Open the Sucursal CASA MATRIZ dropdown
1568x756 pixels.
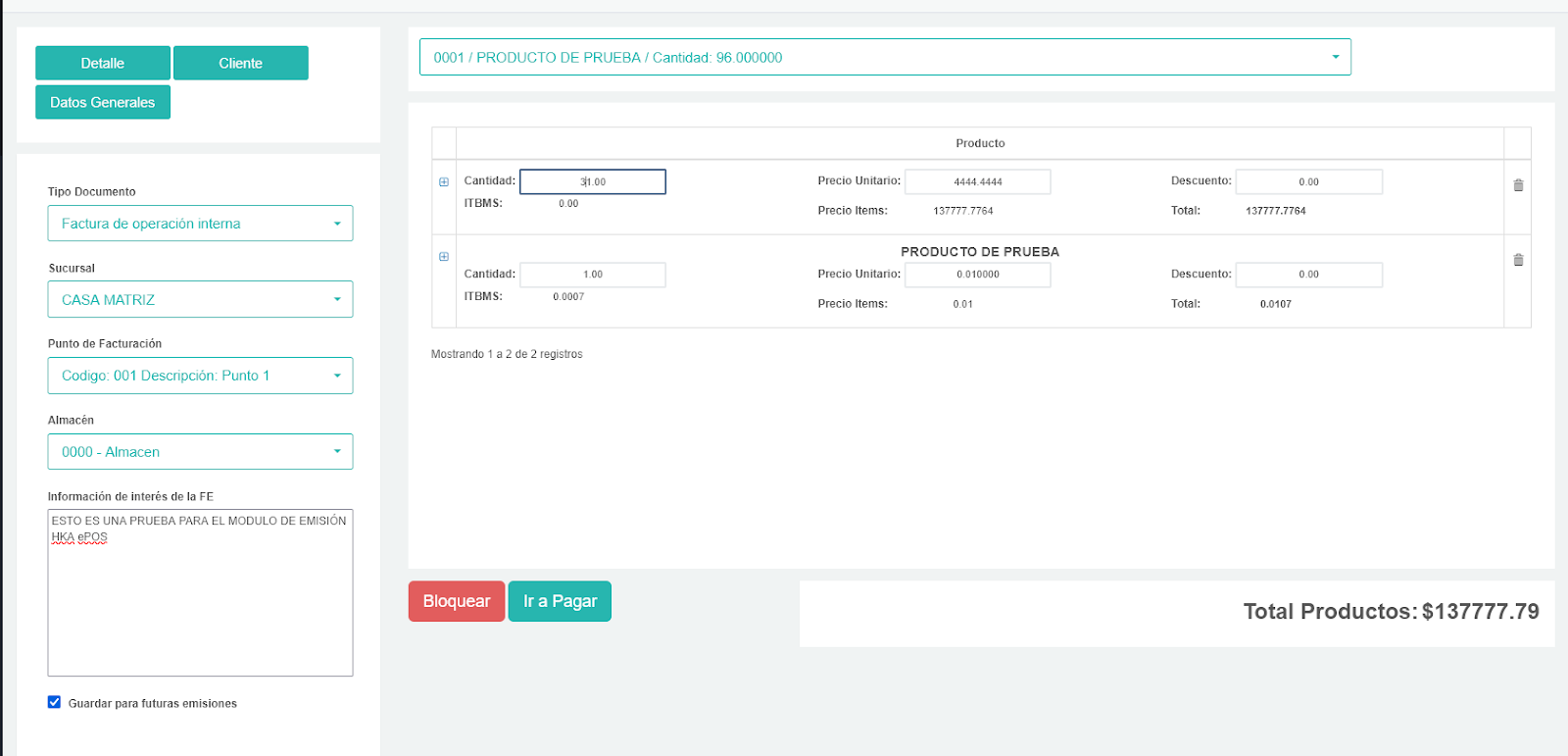[x=200, y=300]
